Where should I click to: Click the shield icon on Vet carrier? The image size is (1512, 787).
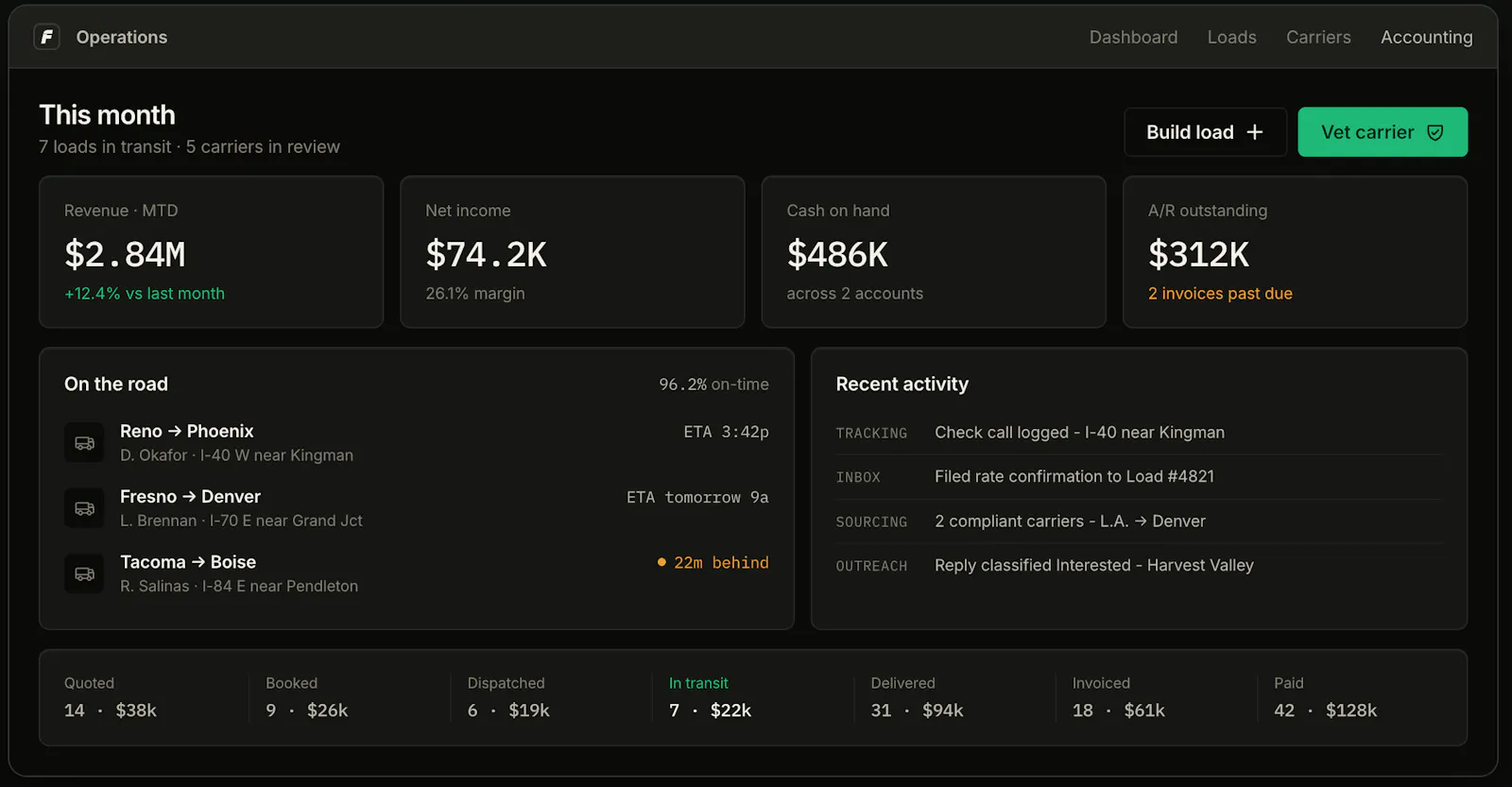point(1435,132)
